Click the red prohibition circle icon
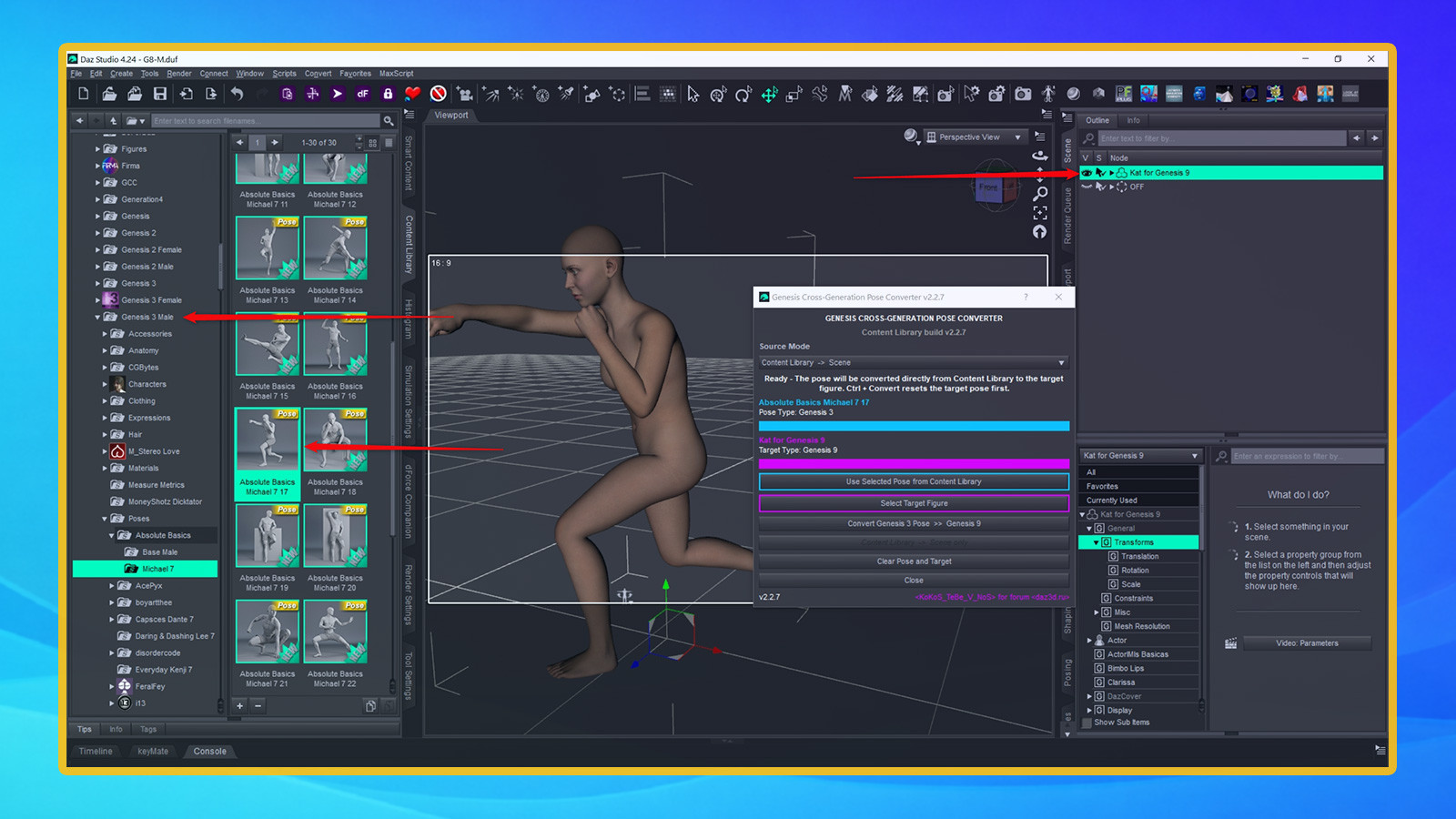1456x819 pixels. [438, 94]
